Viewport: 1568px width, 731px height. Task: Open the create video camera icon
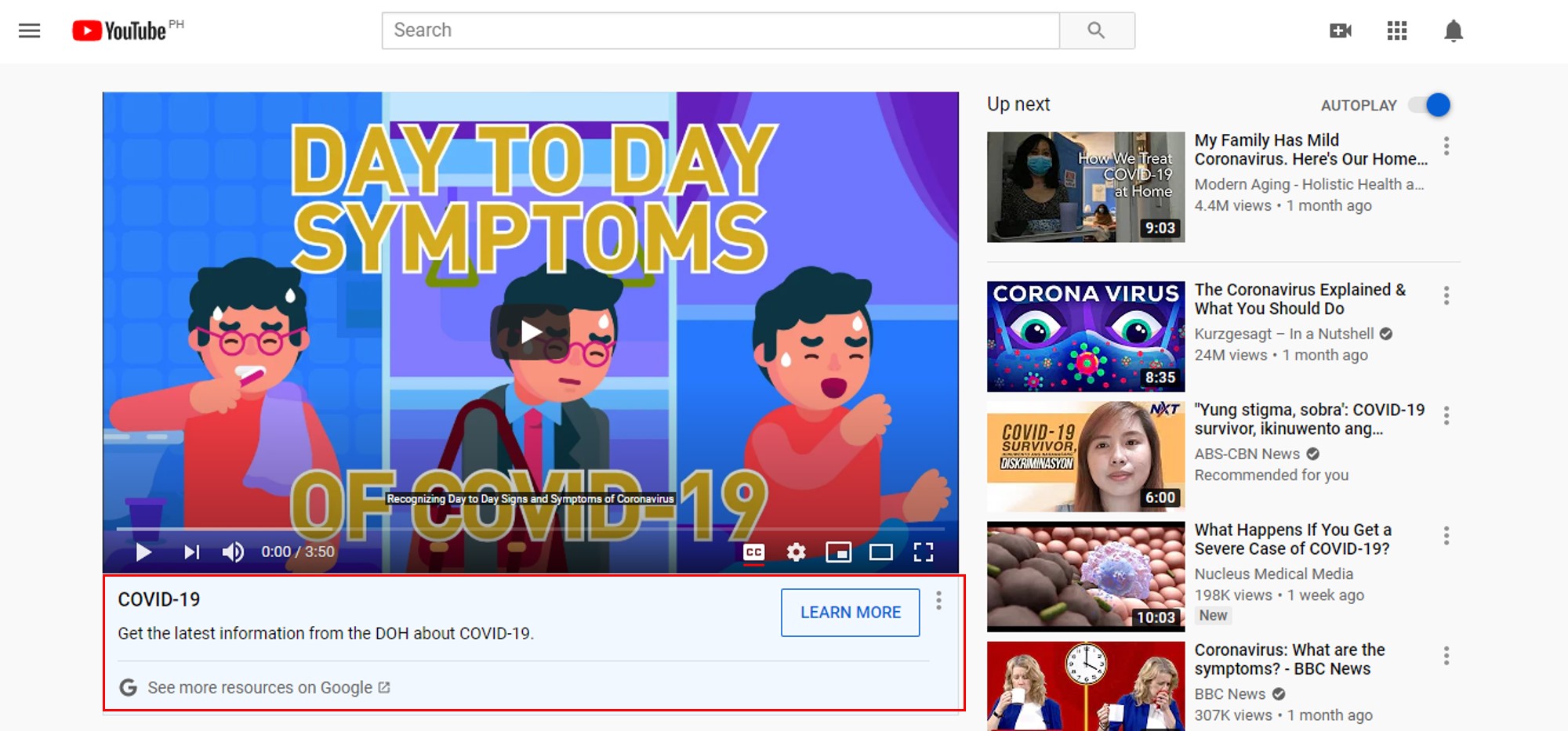tap(1341, 31)
